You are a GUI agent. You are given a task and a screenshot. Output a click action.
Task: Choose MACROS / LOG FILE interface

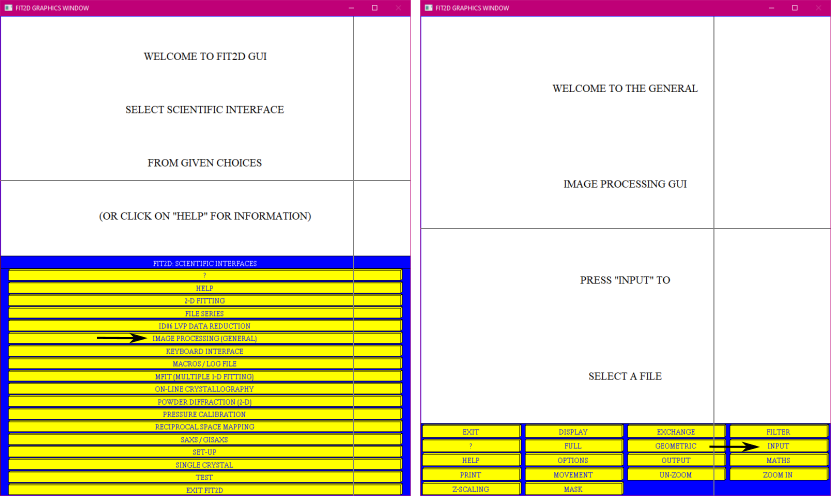(205, 364)
